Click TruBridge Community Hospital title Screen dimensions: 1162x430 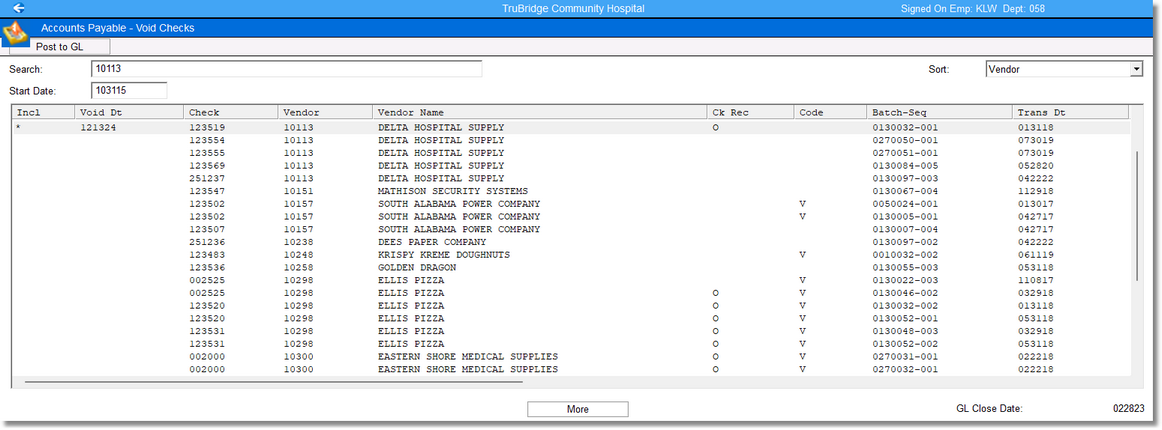573,8
